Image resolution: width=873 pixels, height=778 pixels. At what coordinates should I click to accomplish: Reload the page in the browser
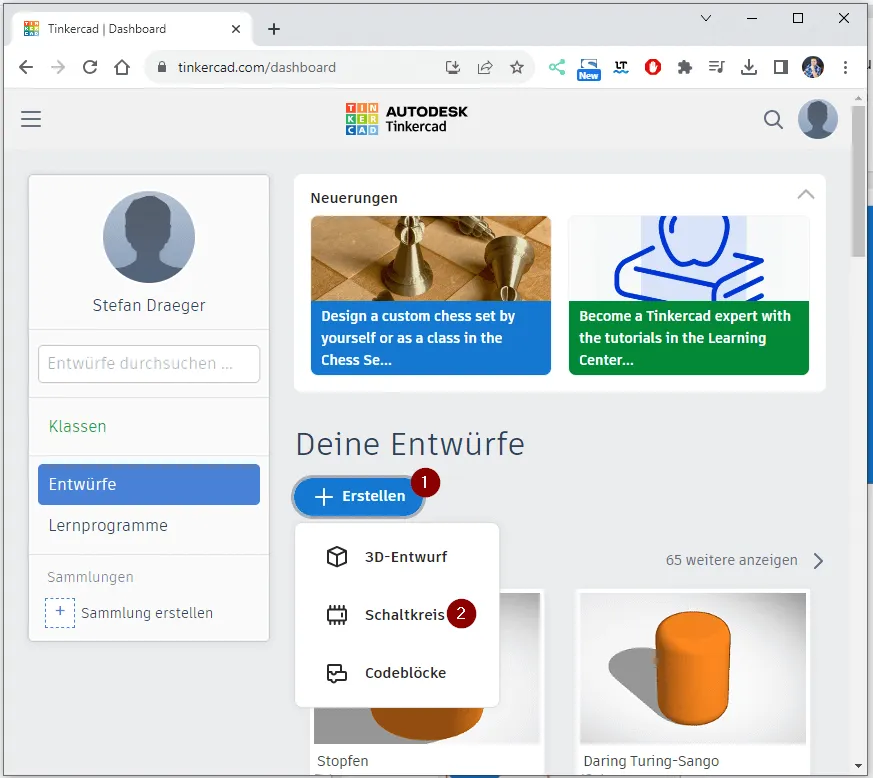click(x=90, y=68)
